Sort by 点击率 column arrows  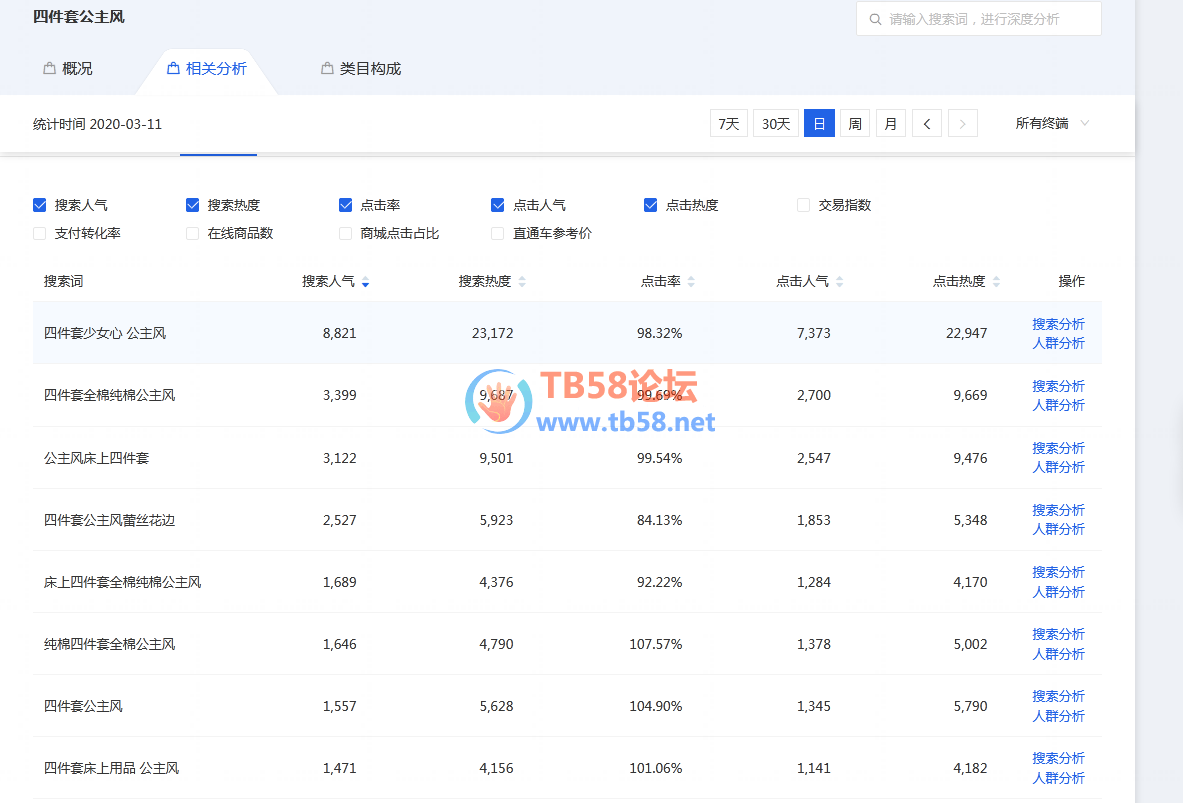point(691,282)
